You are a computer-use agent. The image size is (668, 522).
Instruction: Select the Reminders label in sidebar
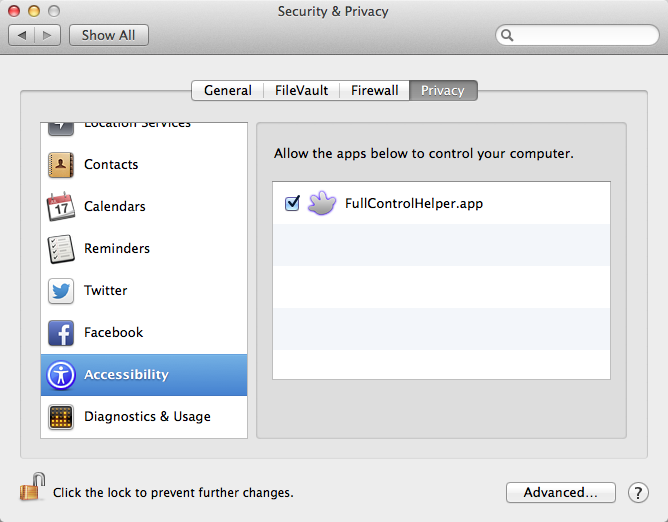tap(117, 248)
